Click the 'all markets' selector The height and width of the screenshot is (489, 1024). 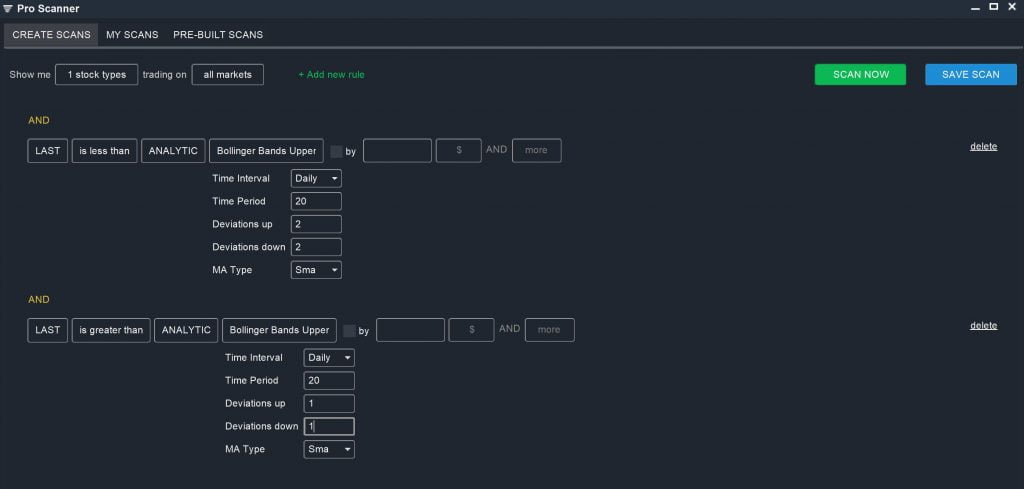(227, 74)
